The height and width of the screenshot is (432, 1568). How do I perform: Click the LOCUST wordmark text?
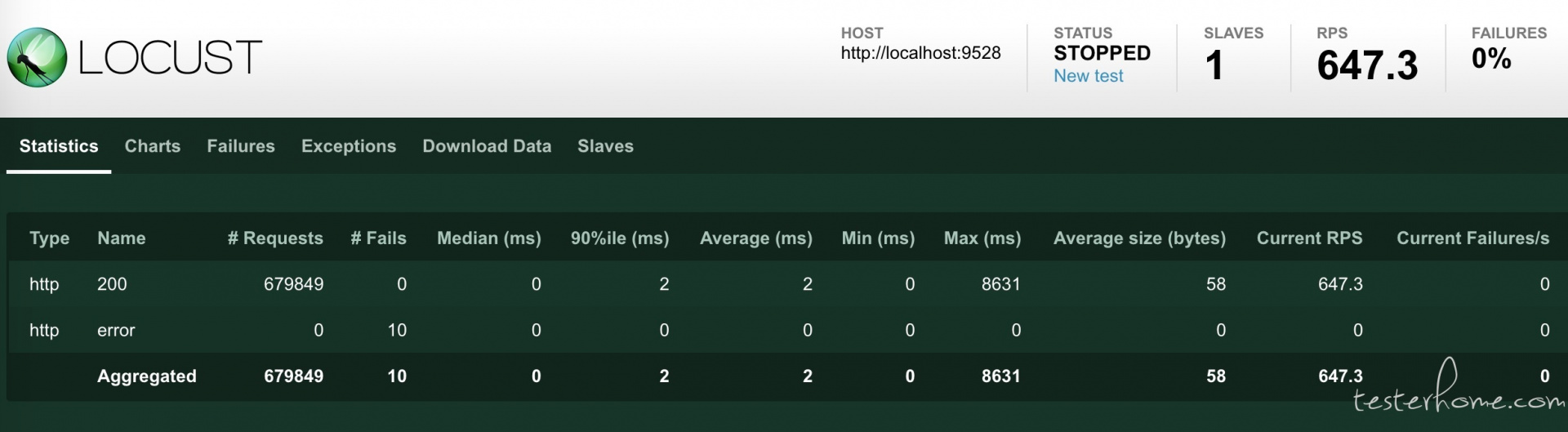click(x=170, y=58)
